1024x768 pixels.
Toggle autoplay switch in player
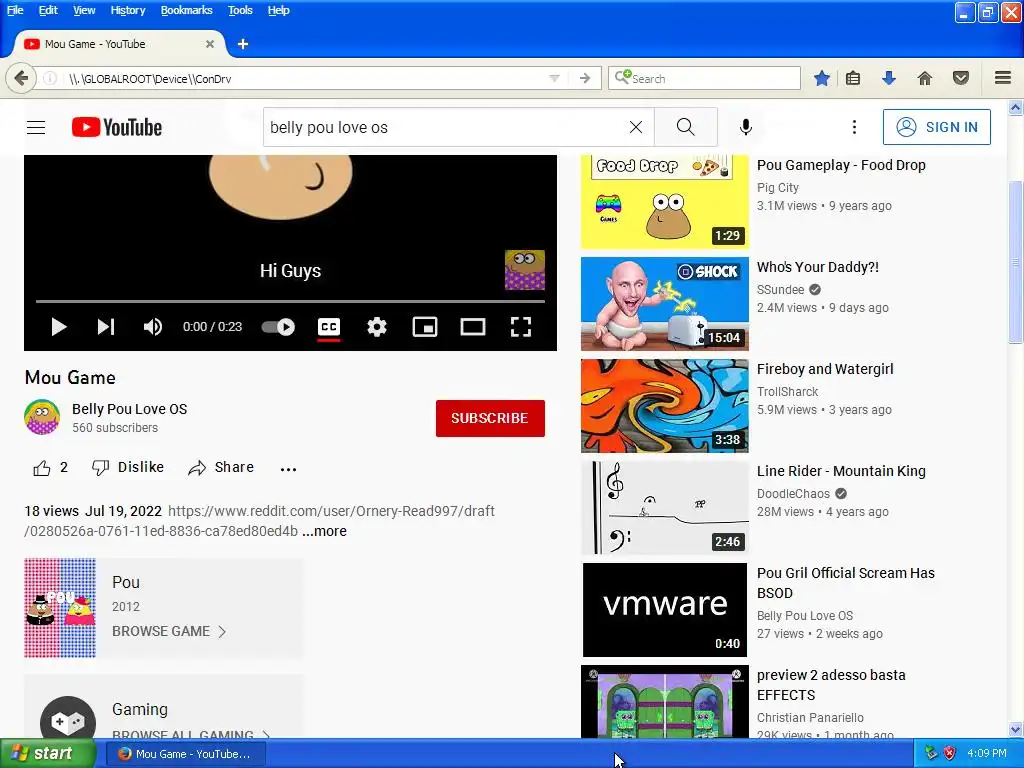click(x=278, y=327)
